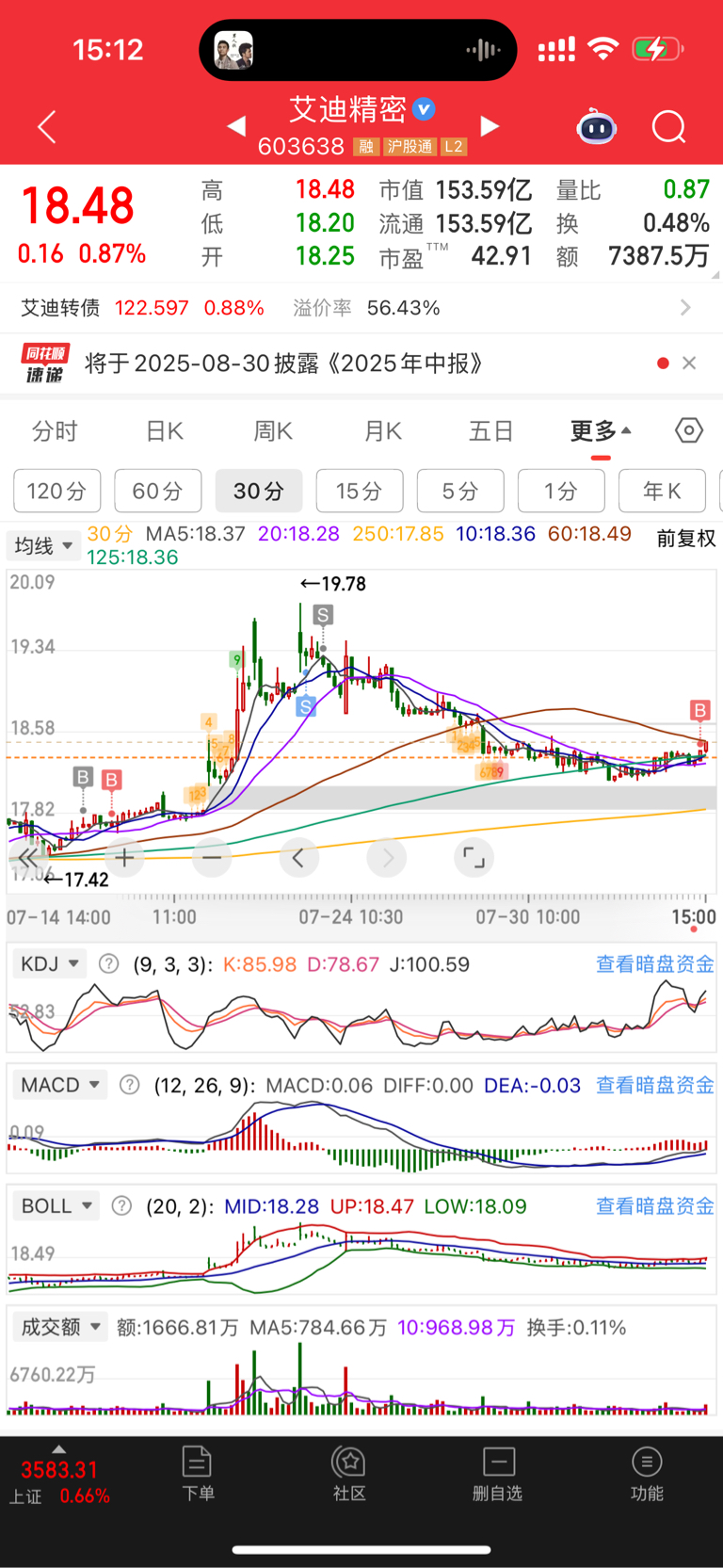Tap 上证 index 3583.31 ticker
Screen dimensions: 723x1568
coord(59,1482)
